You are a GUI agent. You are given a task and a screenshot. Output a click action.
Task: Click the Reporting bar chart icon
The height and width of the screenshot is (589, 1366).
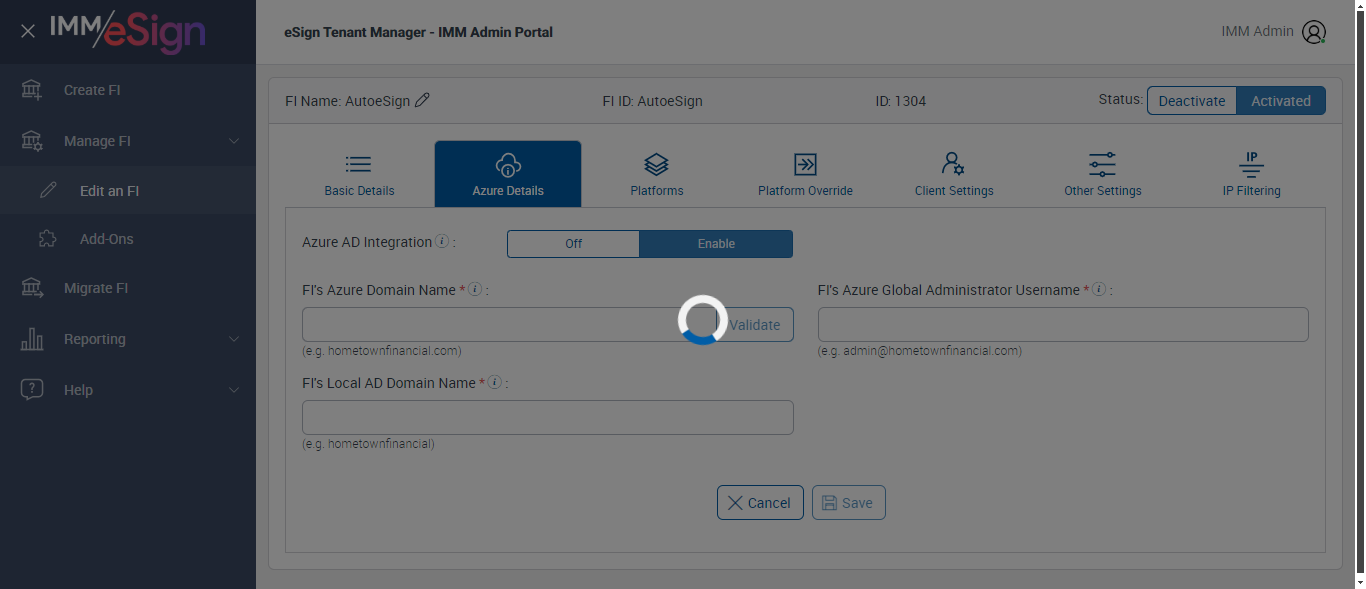[x=32, y=339]
